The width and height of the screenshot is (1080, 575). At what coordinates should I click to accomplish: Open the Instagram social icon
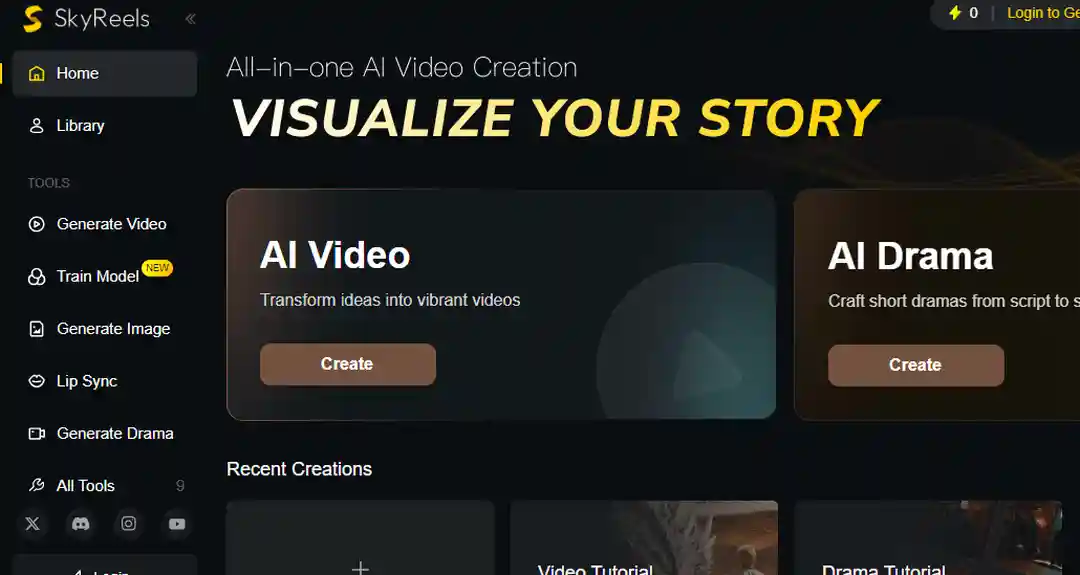click(x=129, y=524)
